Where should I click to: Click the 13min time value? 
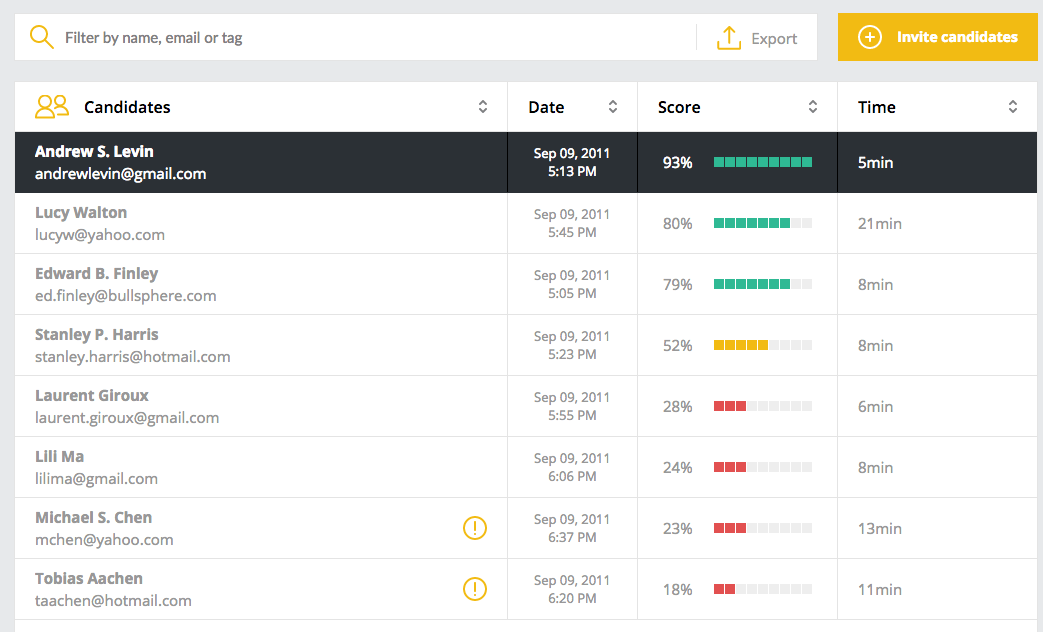tap(879, 529)
